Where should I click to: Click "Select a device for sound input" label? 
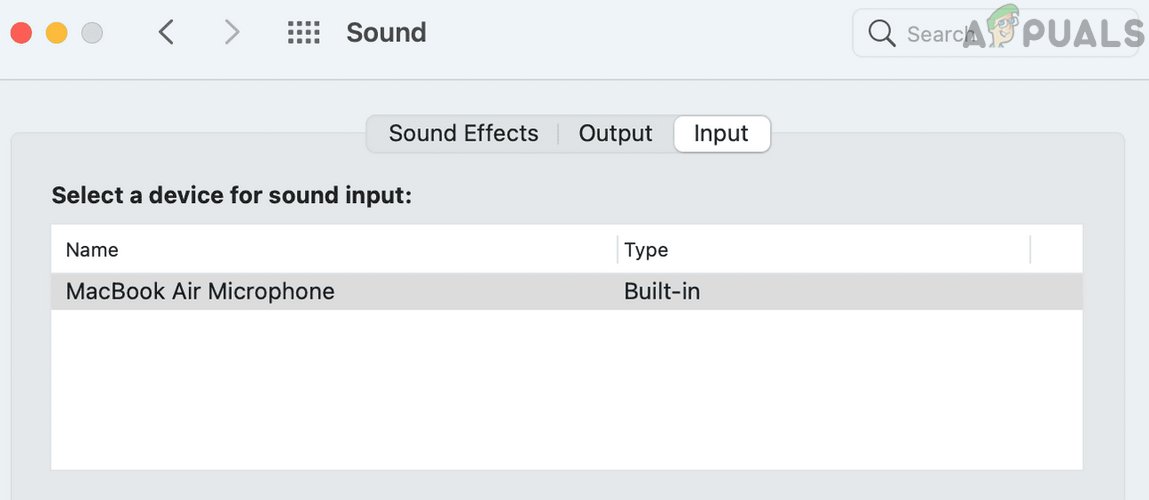(232, 195)
